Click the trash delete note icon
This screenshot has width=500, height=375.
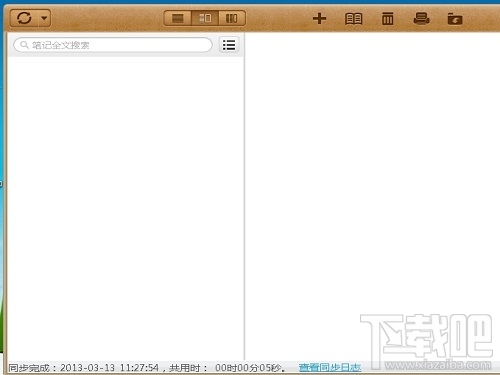point(387,18)
